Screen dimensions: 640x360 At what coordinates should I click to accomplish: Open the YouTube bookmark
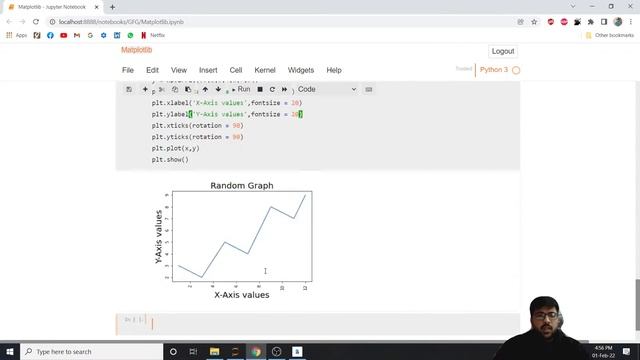tap(64, 36)
